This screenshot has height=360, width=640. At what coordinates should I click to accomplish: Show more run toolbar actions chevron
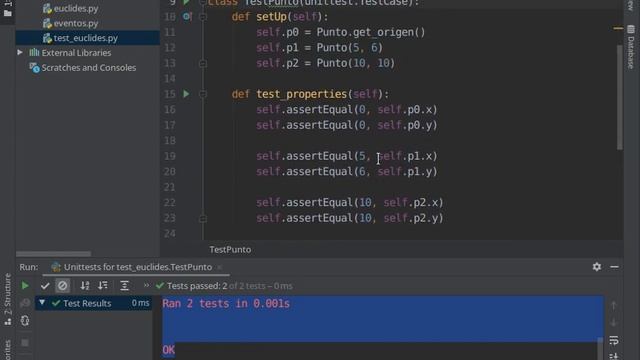coord(146,285)
